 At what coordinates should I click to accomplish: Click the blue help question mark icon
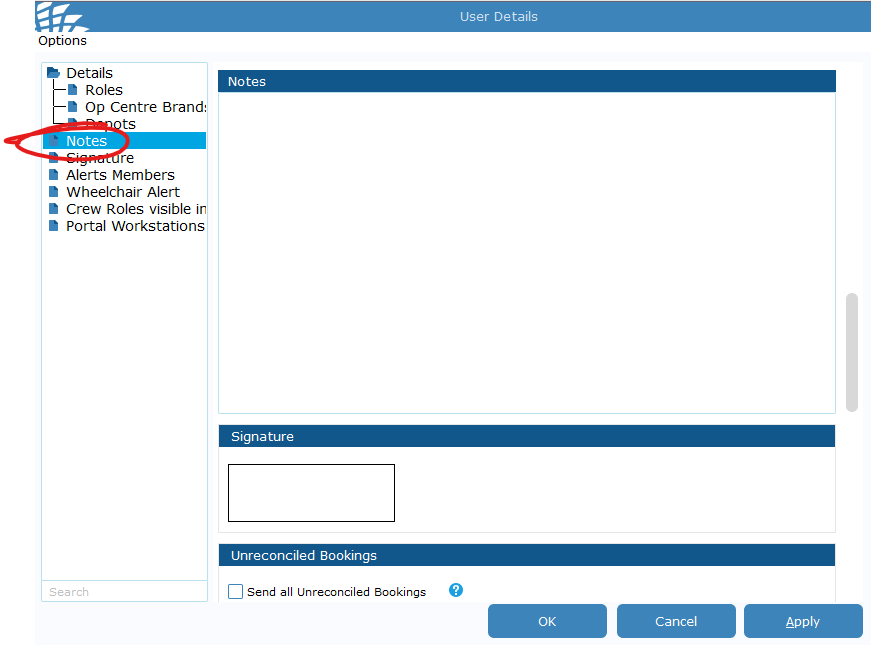click(x=456, y=590)
